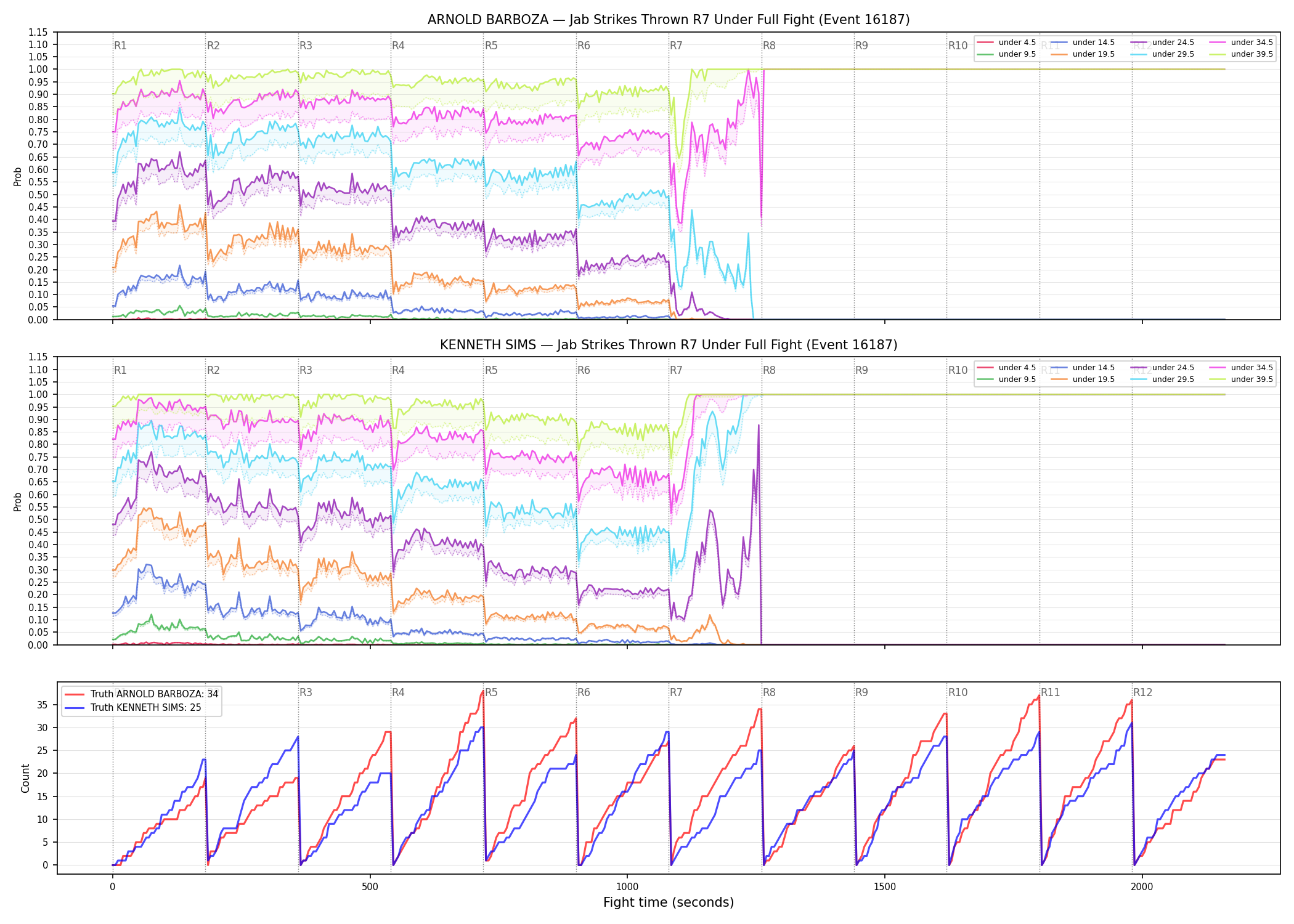Click the R3 round marker in Count chart
Screen dimensions: 1294x924
click(x=306, y=692)
